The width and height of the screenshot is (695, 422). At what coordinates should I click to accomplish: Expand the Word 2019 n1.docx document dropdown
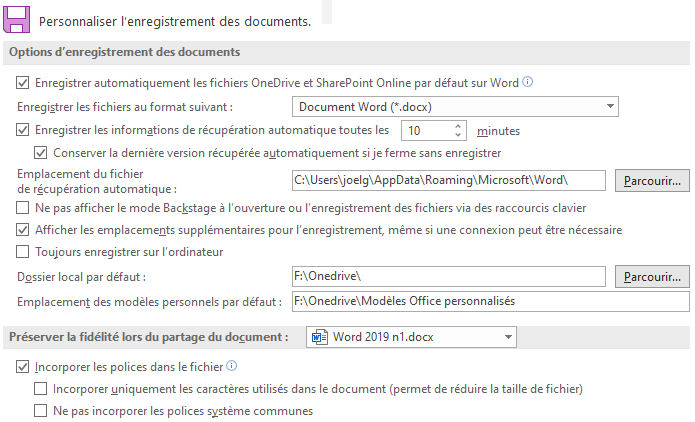coord(411,337)
